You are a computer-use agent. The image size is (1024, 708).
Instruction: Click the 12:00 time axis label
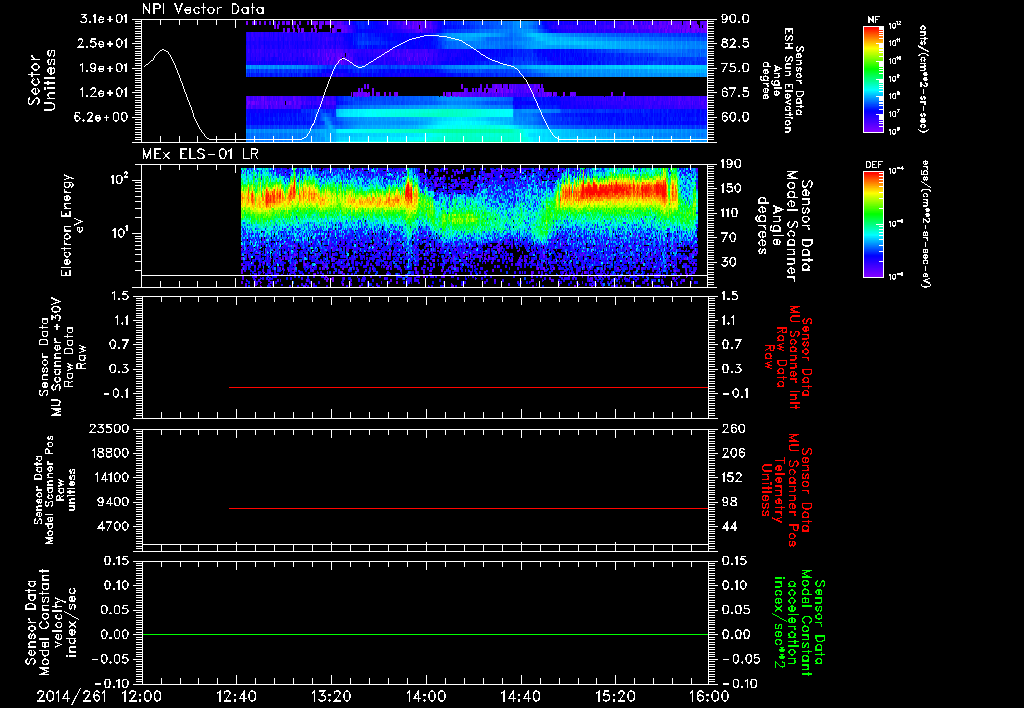click(142, 696)
